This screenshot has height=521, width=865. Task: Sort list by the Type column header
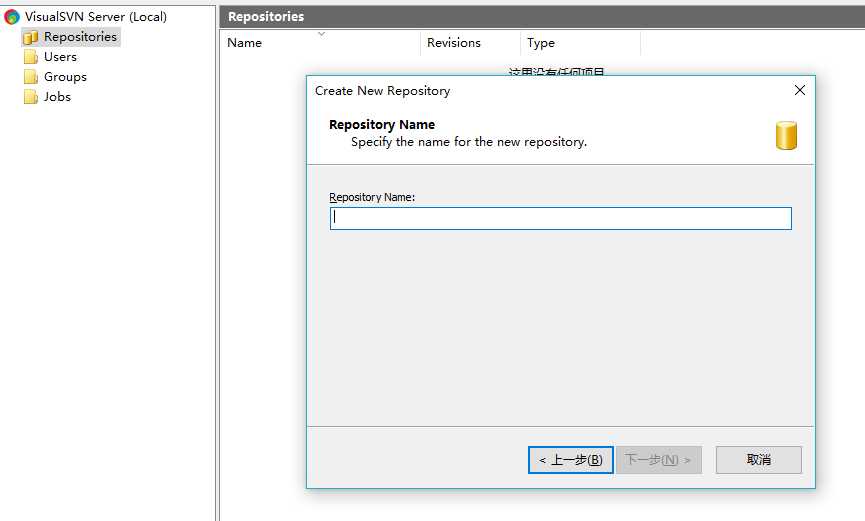tap(580, 42)
